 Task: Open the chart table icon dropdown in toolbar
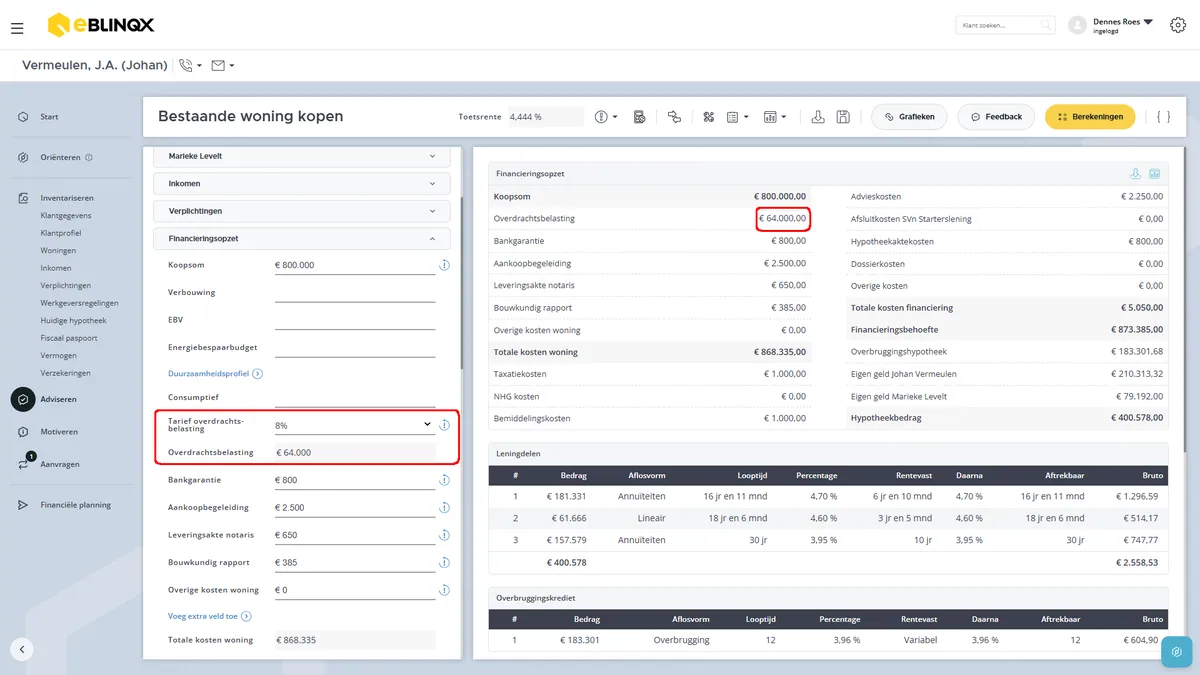click(x=775, y=117)
